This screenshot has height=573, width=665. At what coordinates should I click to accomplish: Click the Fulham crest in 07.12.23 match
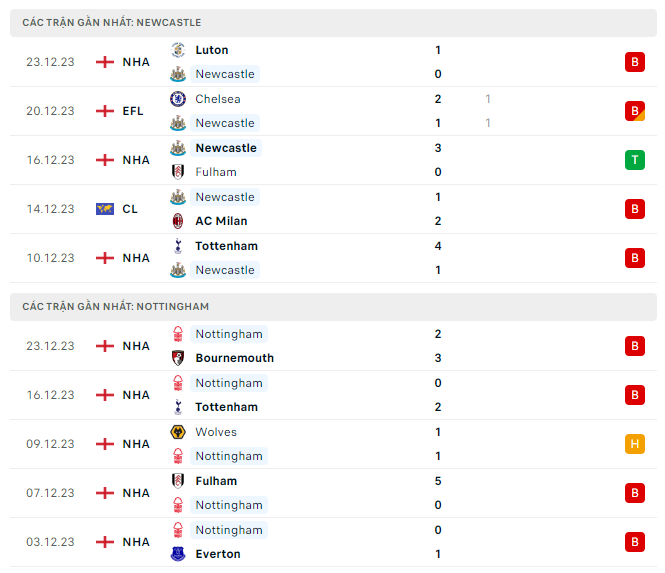(x=178, y=481)
